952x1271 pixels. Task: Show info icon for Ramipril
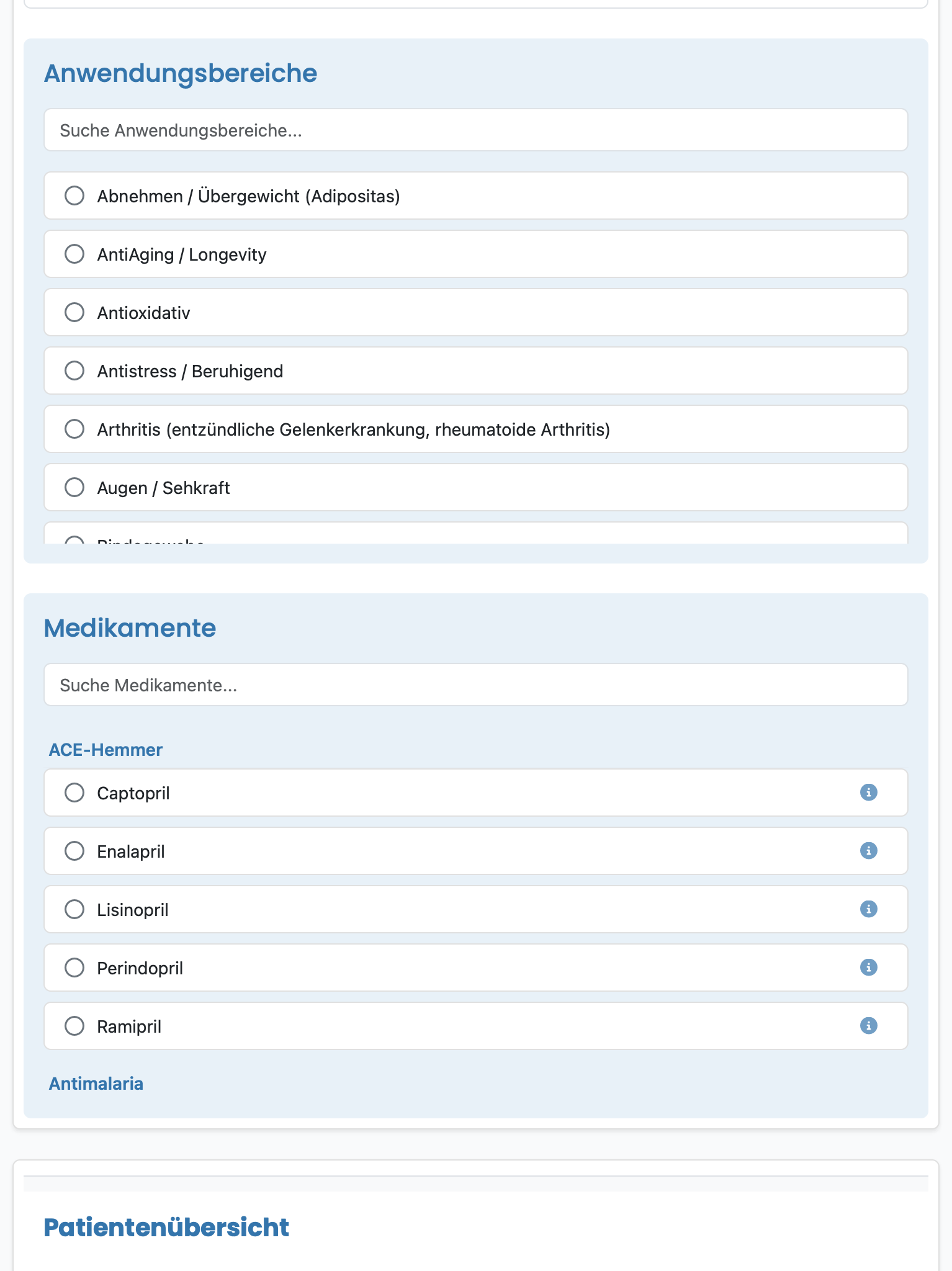(x=868, y=1026)
